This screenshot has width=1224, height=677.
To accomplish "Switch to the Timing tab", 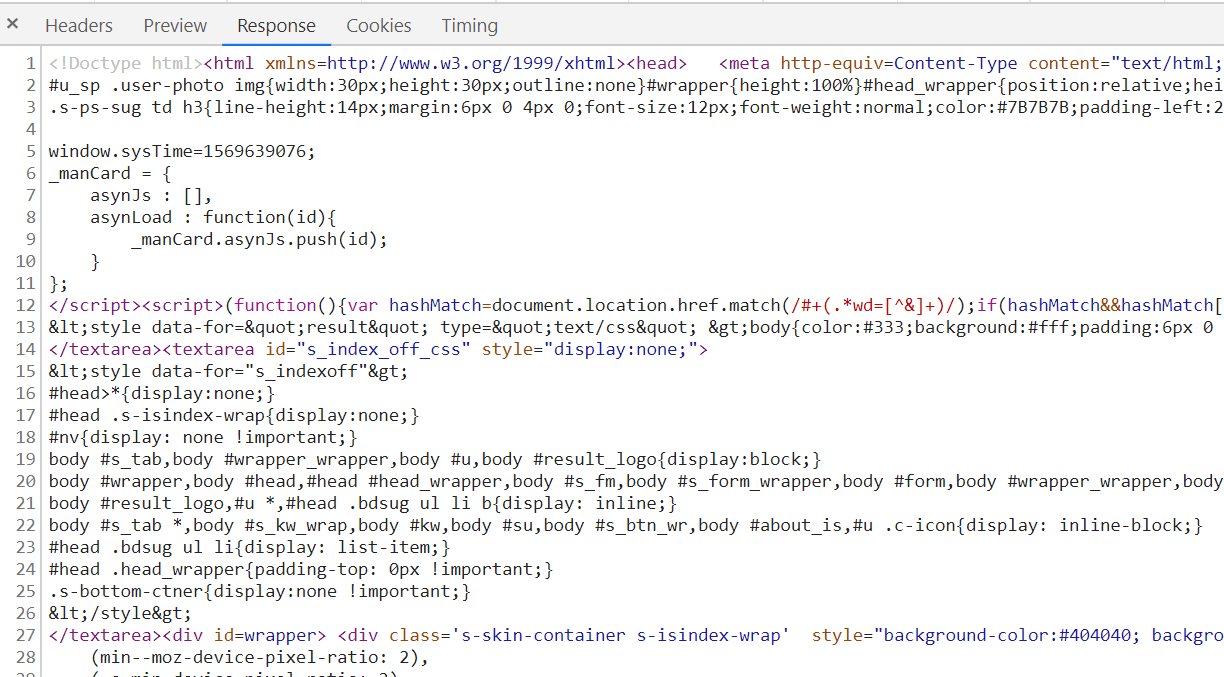I will tap(469, 26).
